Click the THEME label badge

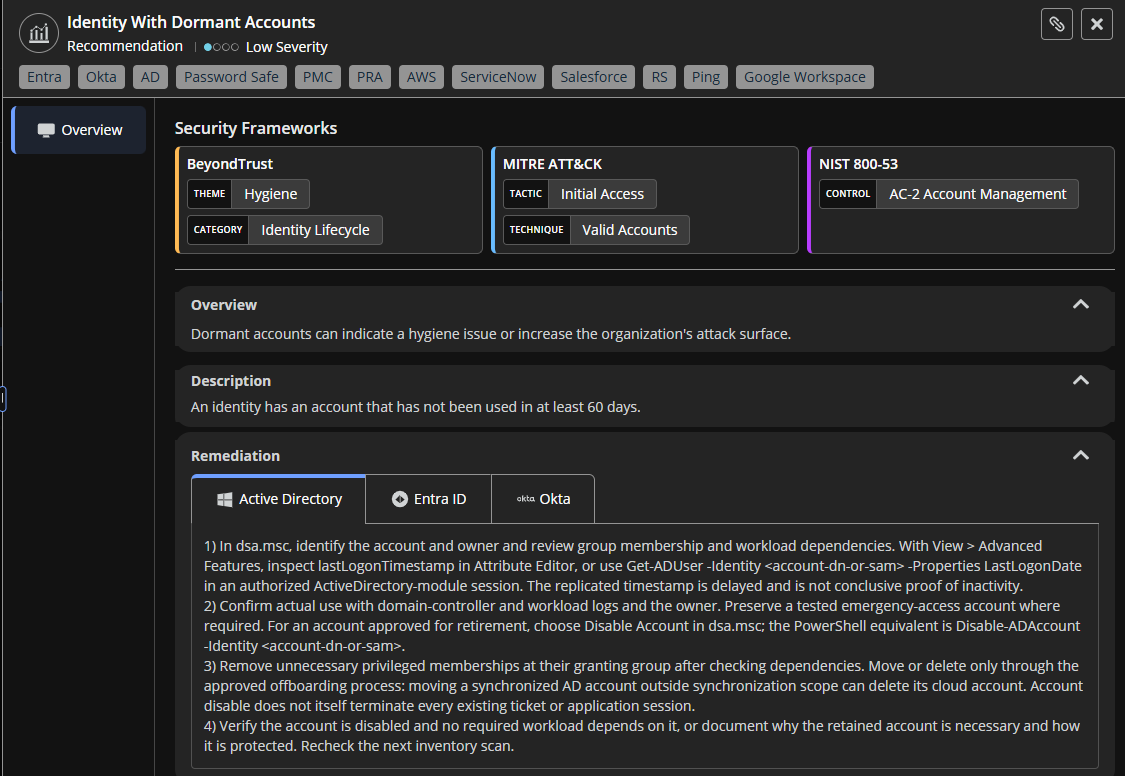tap(210, 194)
